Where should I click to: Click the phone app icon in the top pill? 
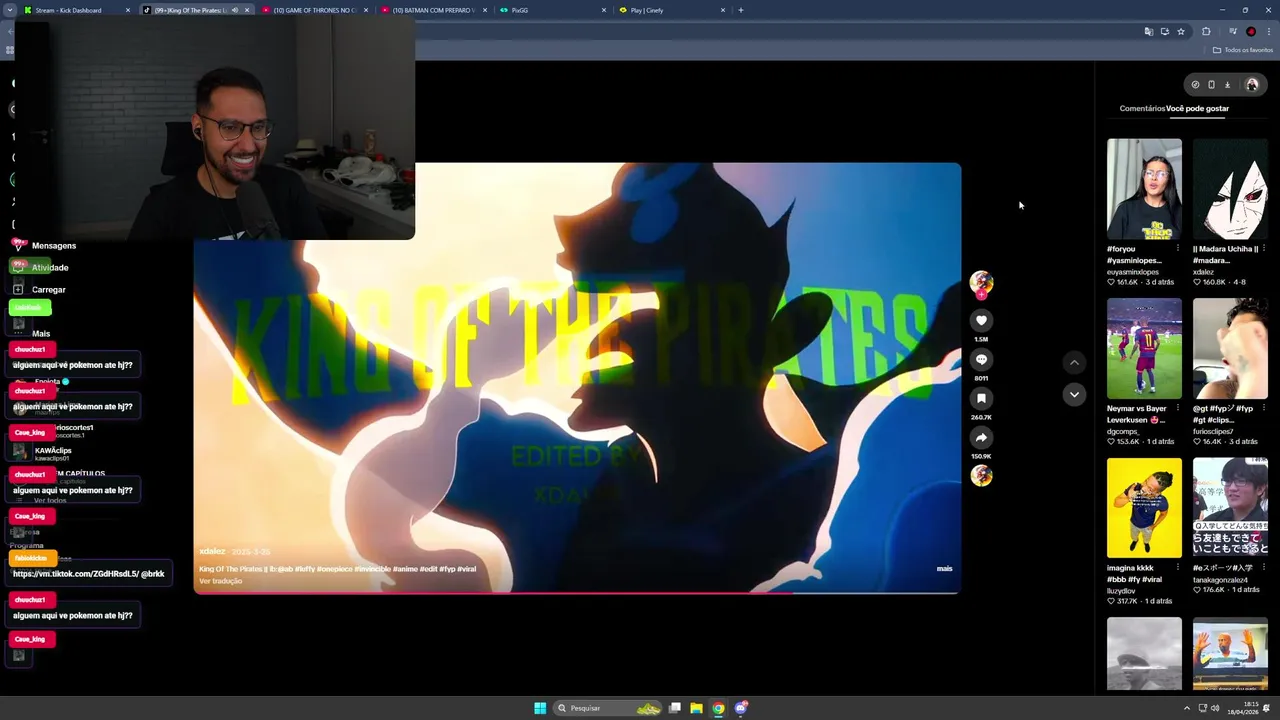click(1211, 85)
